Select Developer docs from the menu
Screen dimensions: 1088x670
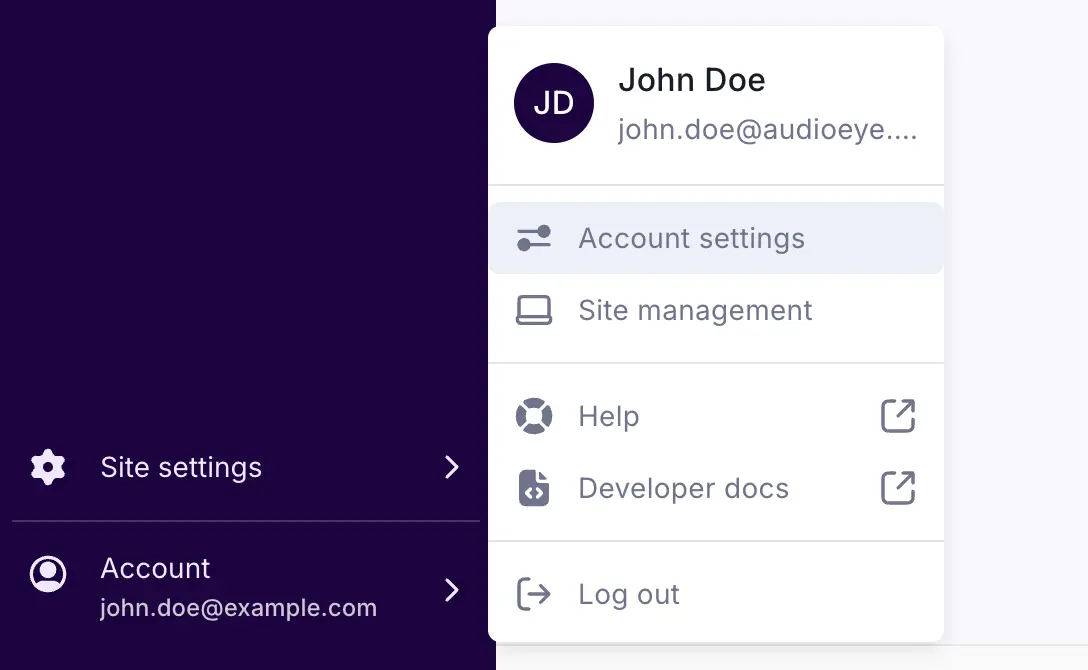(x=684, y=488)
